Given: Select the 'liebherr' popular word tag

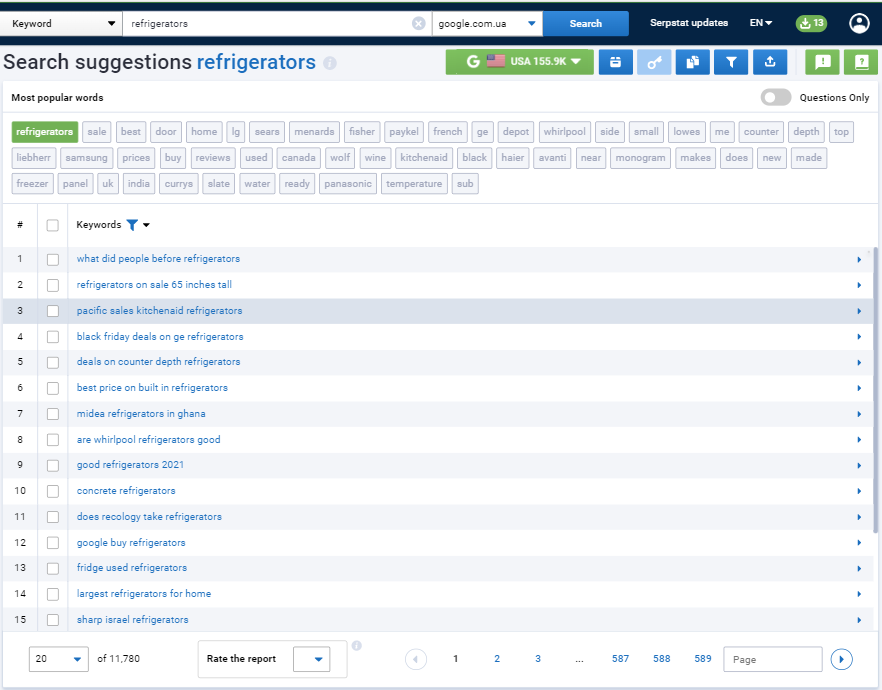Looking at the screenshot, I should [x=33, y=157].
